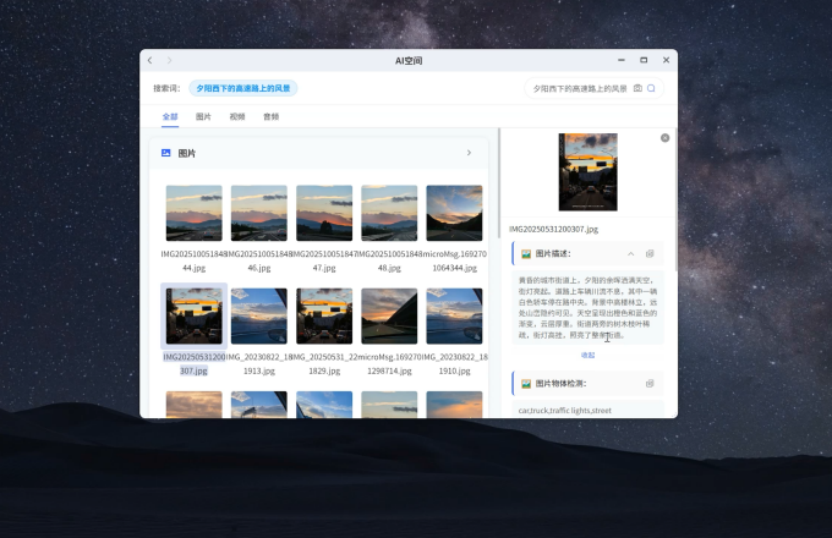Image resolution: width=832 pixels, height=538 pixels.
Task: Click the results list vertical scrollbar
Action: click(x=499, y=183)
